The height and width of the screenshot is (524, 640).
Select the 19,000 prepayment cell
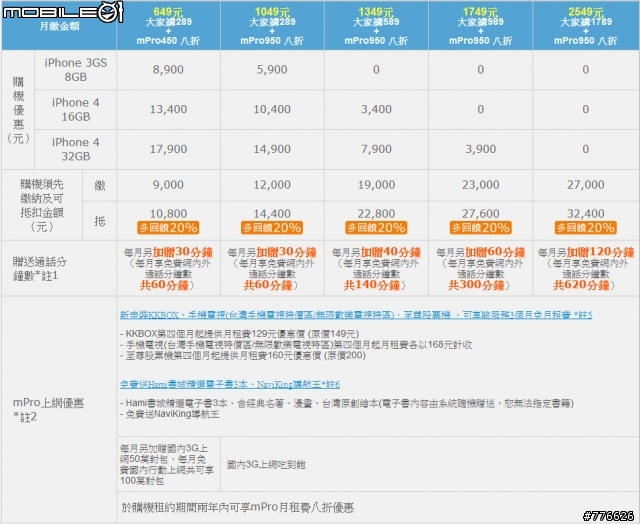coord(376,185)
